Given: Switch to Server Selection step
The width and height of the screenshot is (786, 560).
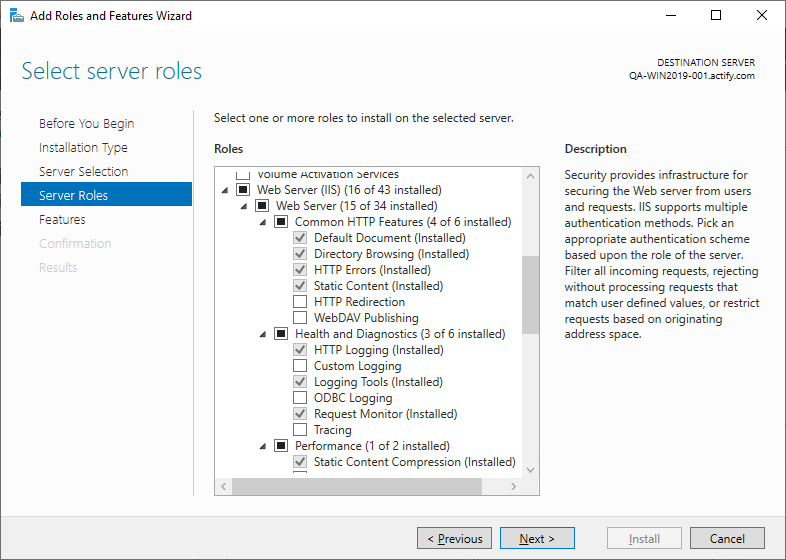Looking at the screenshot, I should 83,172.
